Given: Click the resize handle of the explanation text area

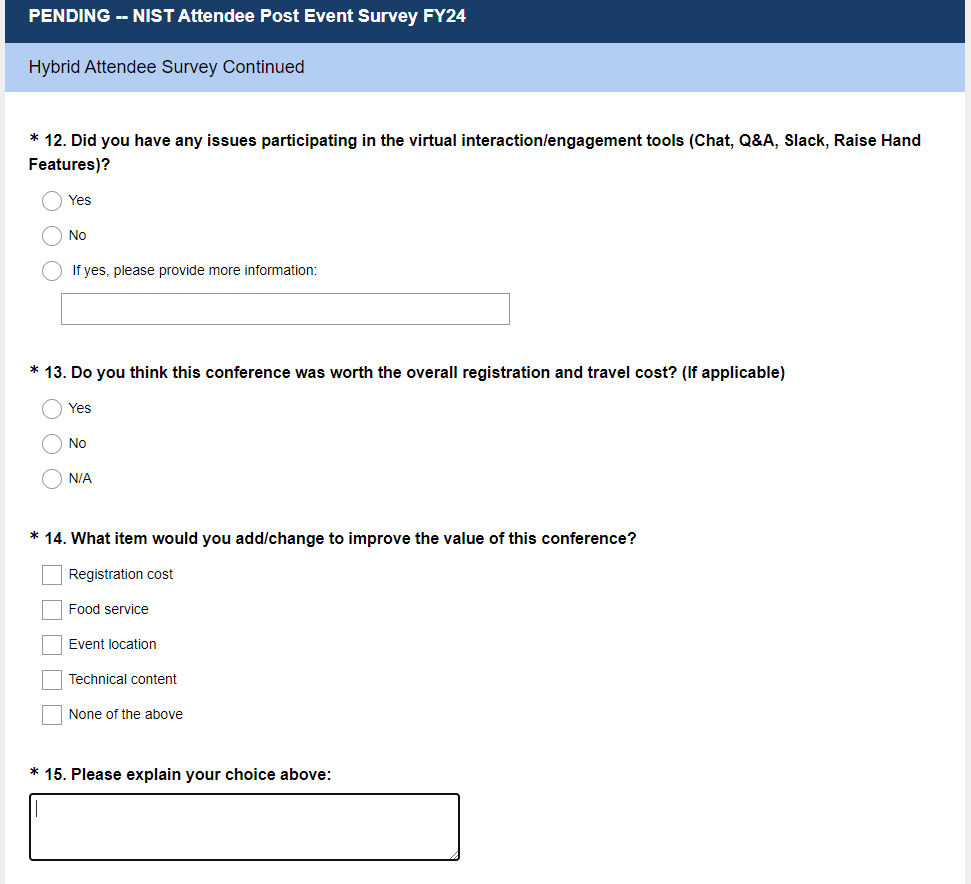Looking at the screenshot, I should [454, 856].
